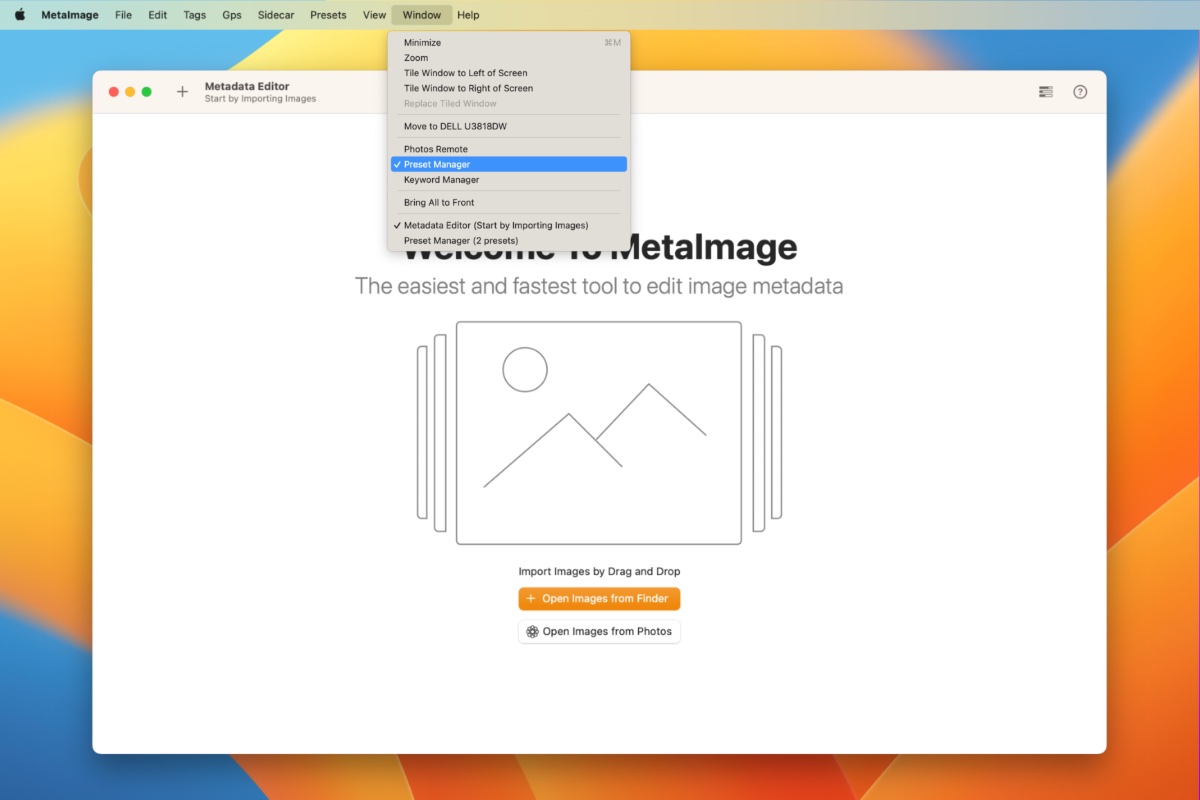Open Keyword Manager from Window menu
Screen dimensions: 1200x800
[509, 180]
